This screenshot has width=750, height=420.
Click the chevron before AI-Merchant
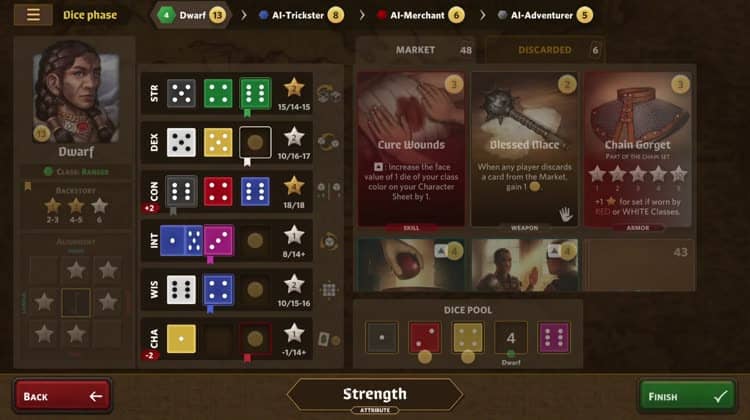tap(362, 15)
